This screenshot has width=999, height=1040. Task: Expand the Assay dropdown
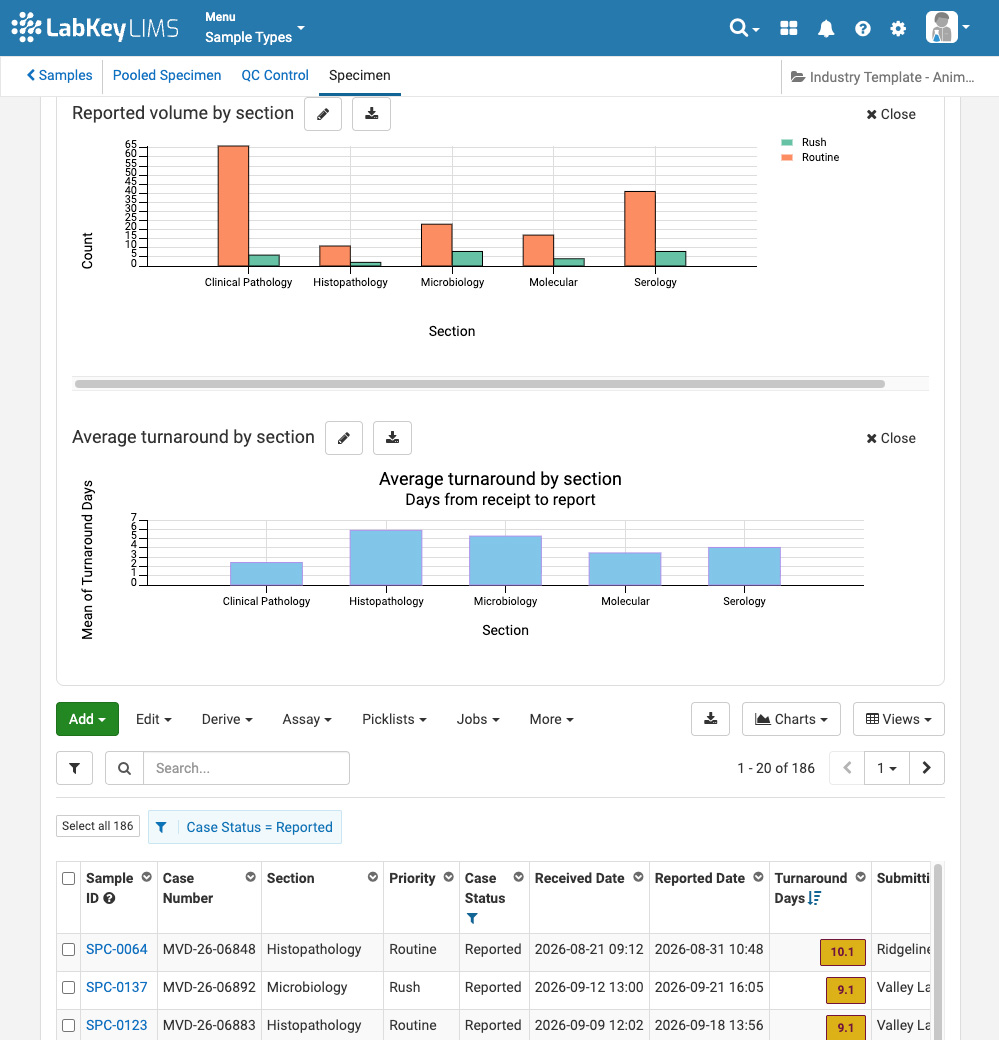307,719
